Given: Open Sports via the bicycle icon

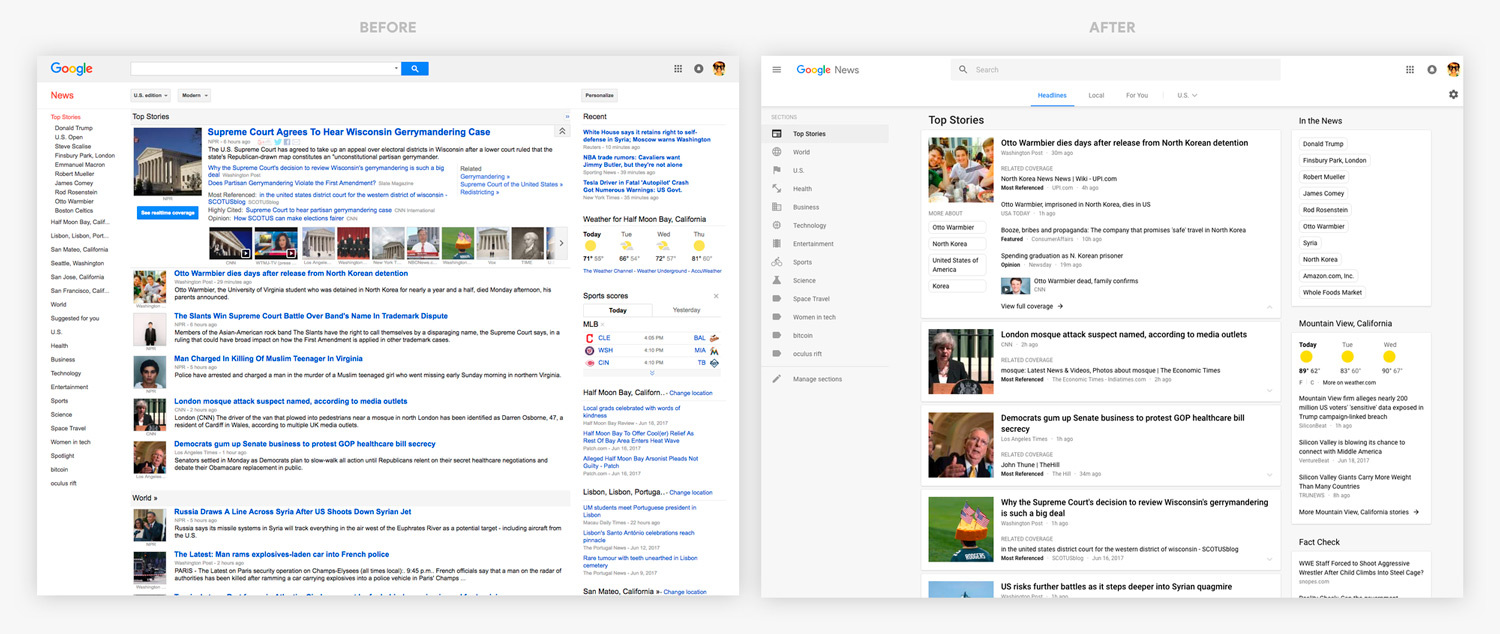Looking at the screenshot, I should click(778, 262).
